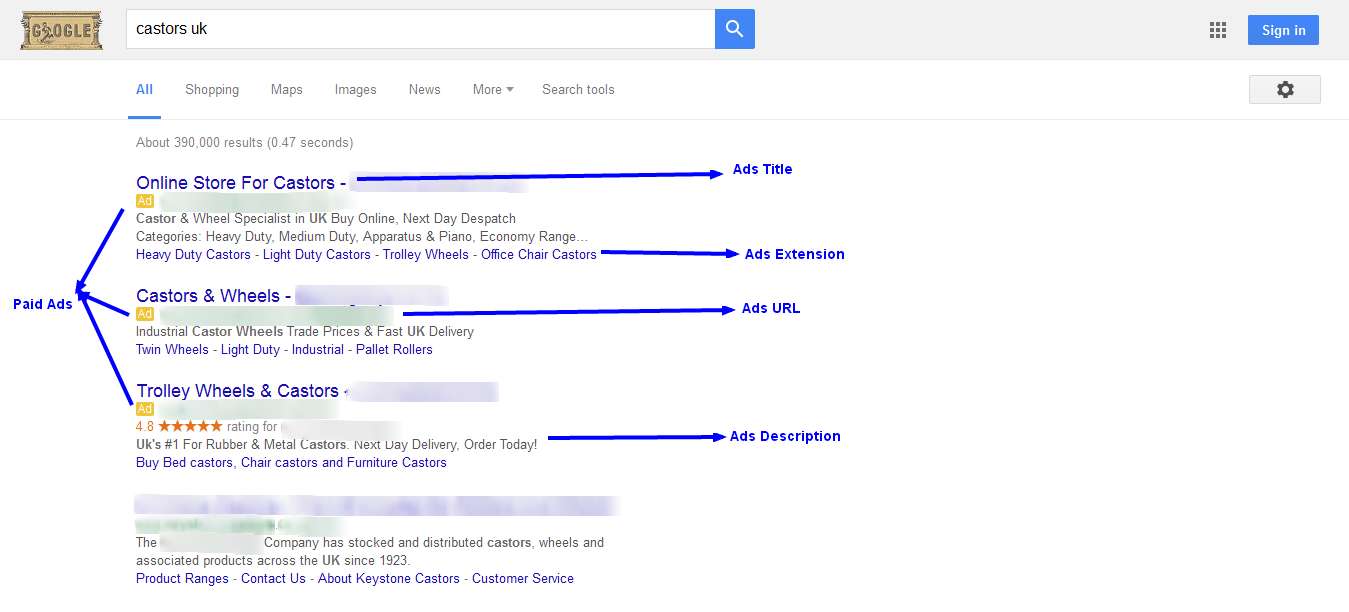1349x612 pixels.
Task: Click the 'Categories: Heavy Duty, Medium Duty' line
Action: tap(362, 237)
